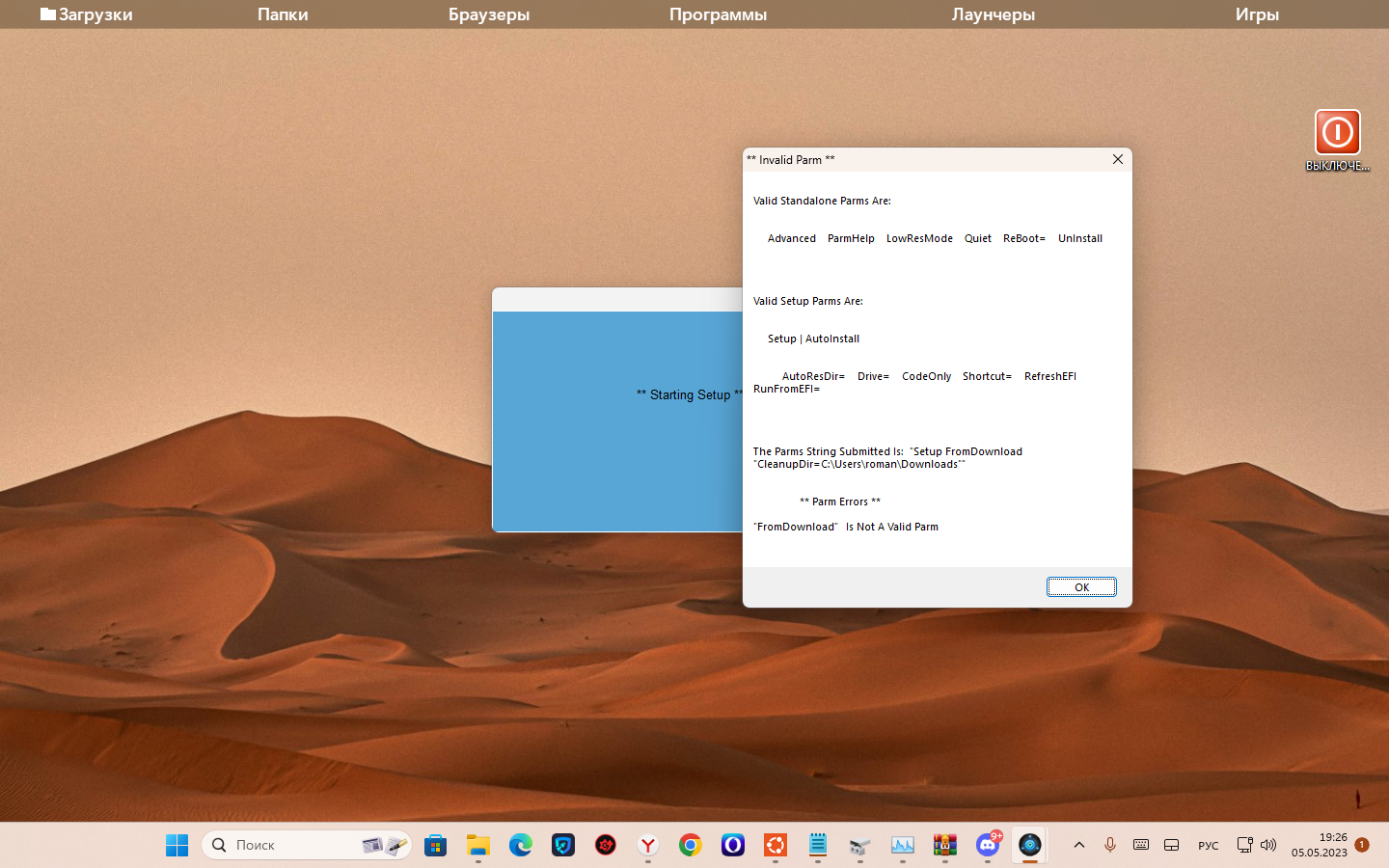Launch Microsoft Edge from taskbar
The width and height of the screenshot is (1389, 868).
[521, 845]
